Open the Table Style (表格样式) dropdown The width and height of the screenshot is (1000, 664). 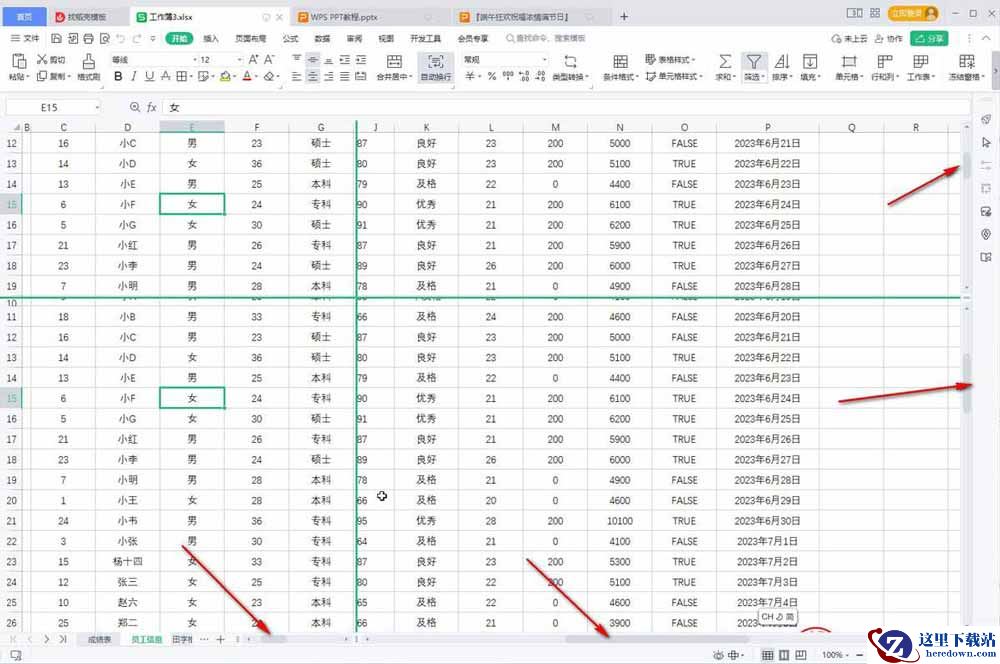pyautogui.click(x=670, y=59)
